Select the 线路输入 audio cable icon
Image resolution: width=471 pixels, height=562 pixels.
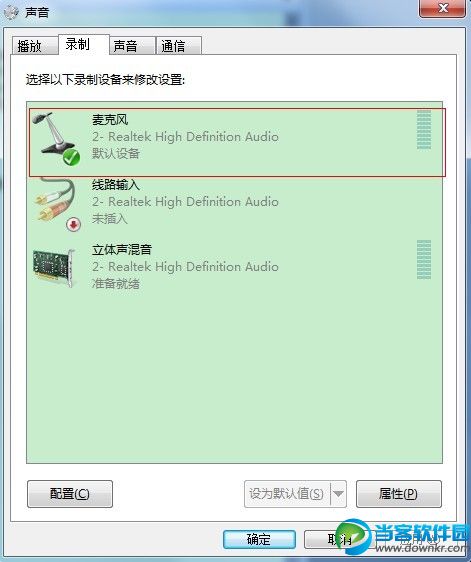click(56, 204)
